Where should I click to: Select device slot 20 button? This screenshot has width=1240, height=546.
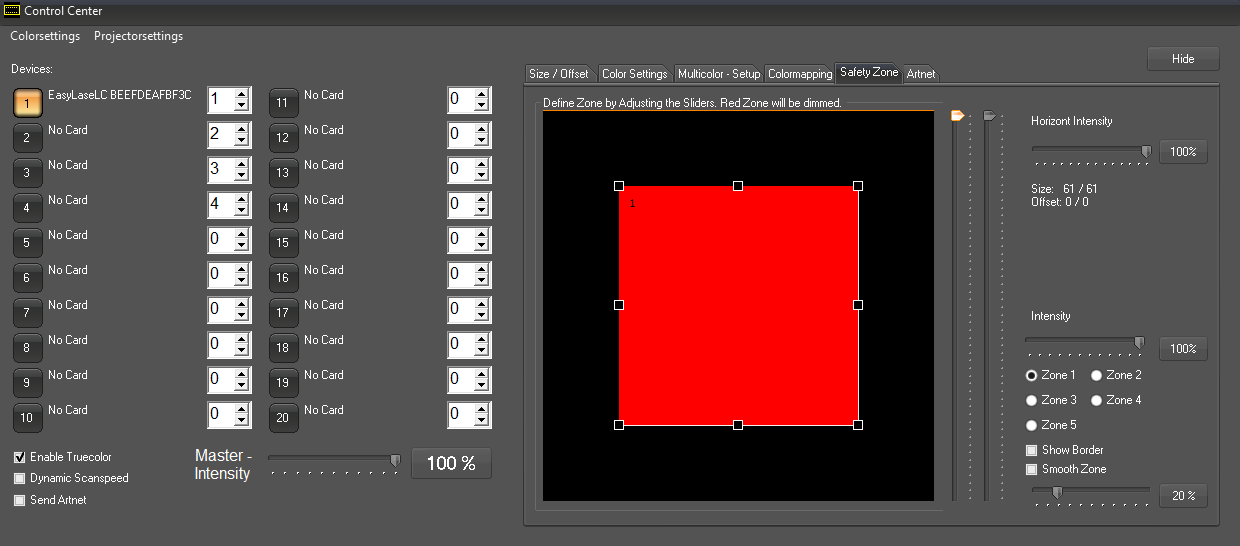click(x=283, y=417)
